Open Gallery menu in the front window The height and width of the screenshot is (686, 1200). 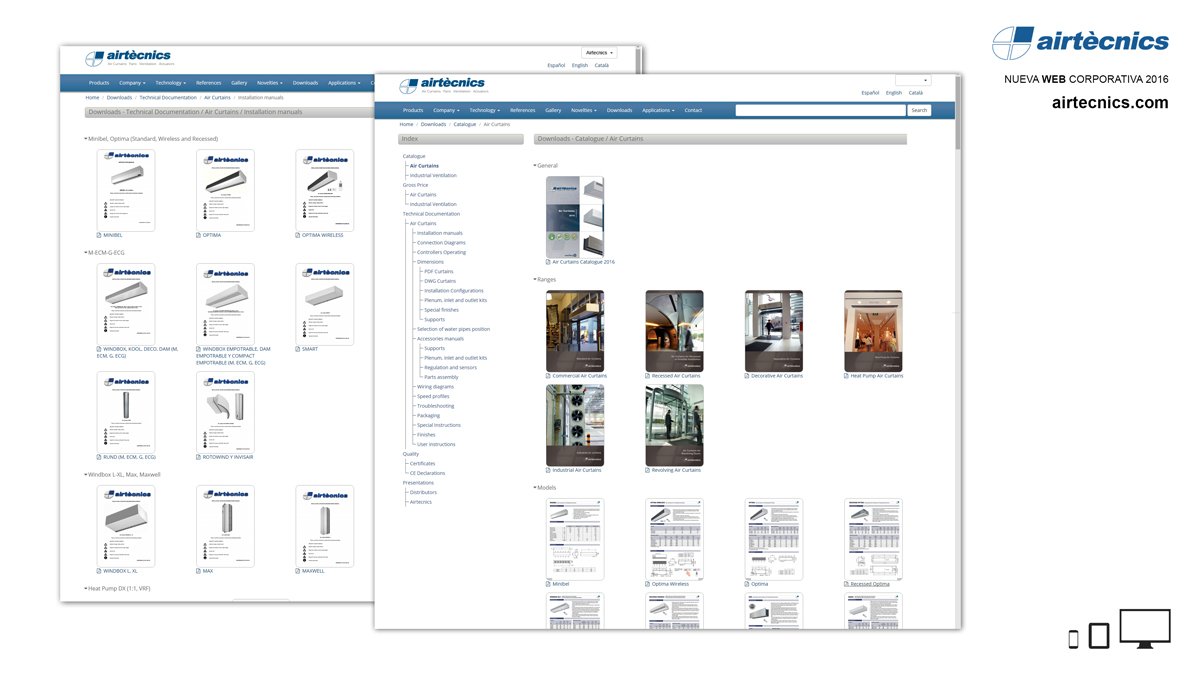click(553, 110)
